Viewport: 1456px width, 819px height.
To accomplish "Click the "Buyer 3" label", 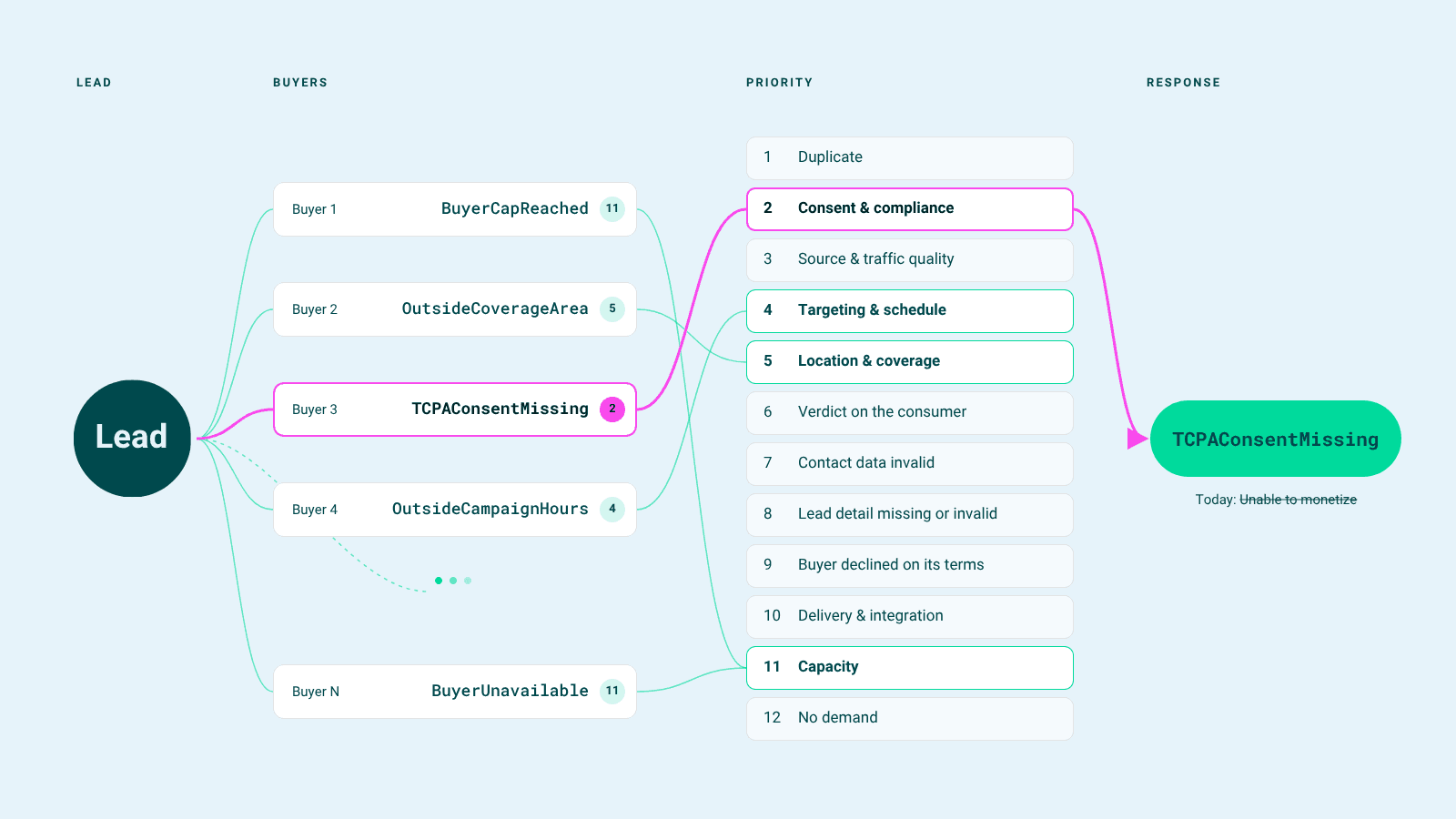I will coord(315,409).
